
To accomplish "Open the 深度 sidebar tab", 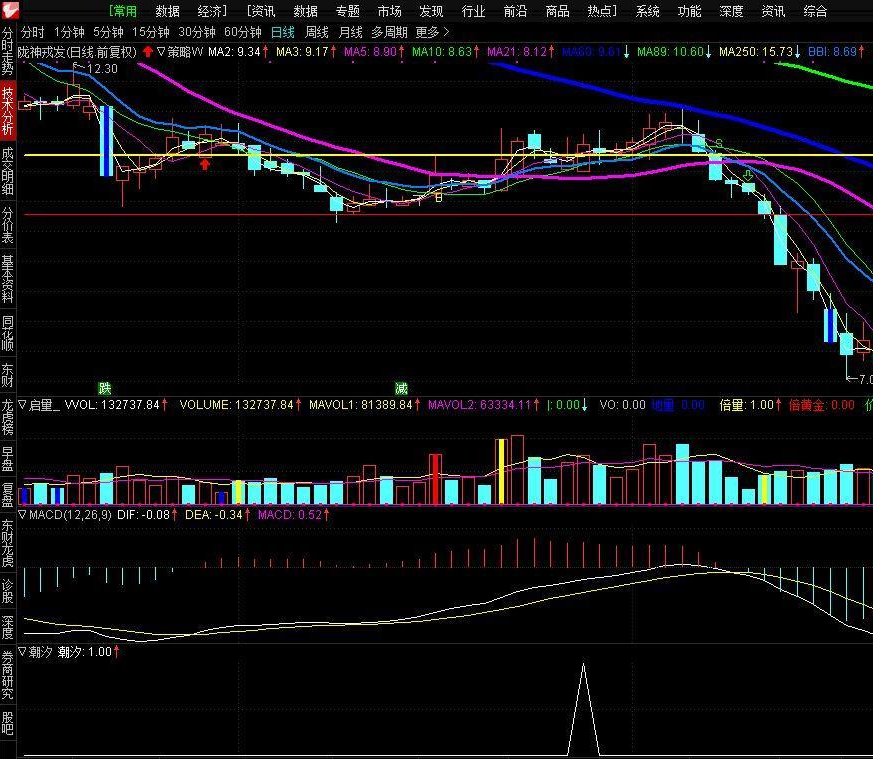I will pos(8,628).
